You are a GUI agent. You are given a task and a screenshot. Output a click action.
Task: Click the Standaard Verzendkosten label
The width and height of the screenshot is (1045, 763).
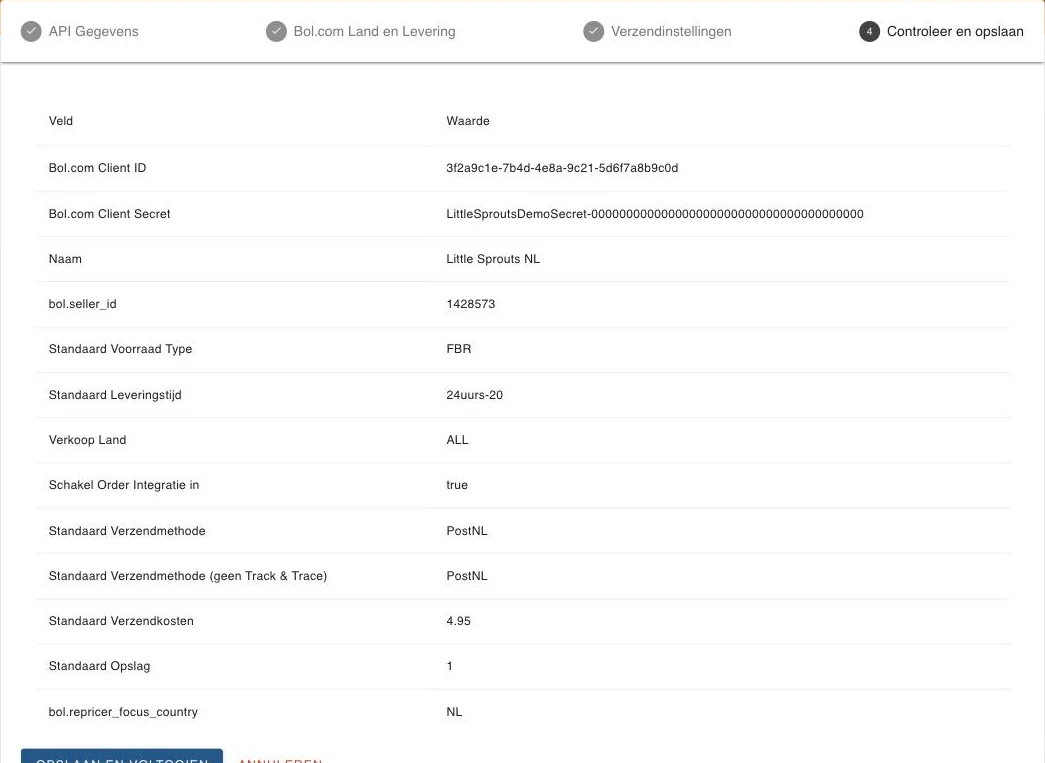tap(121, 621)
